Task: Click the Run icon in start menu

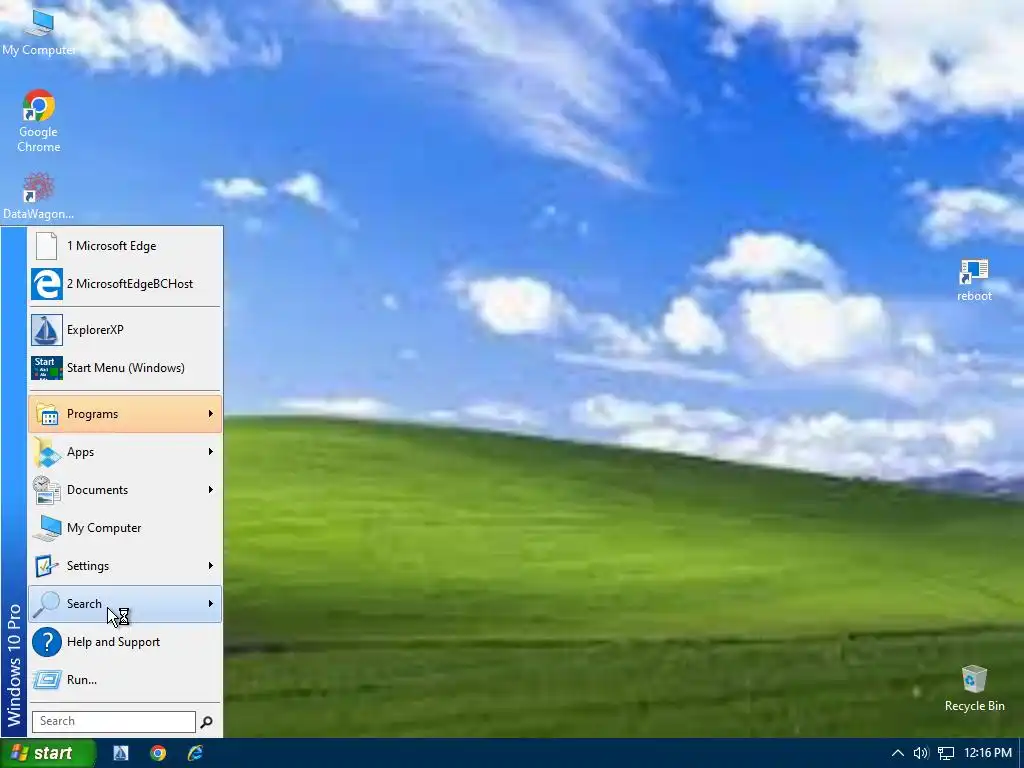Action: click(x=47, y=680)
